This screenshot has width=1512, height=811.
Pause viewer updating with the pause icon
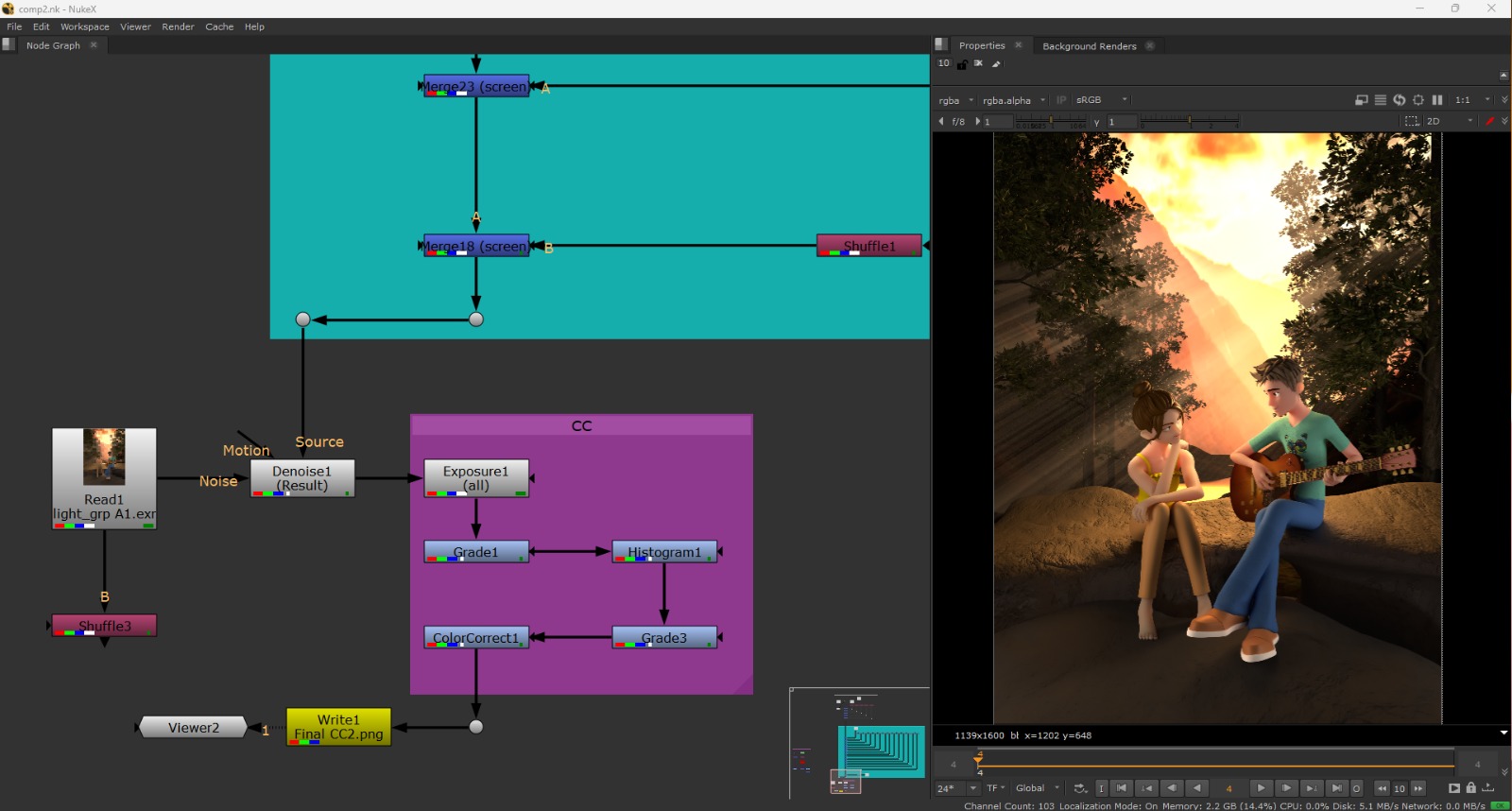point(1437,100)
